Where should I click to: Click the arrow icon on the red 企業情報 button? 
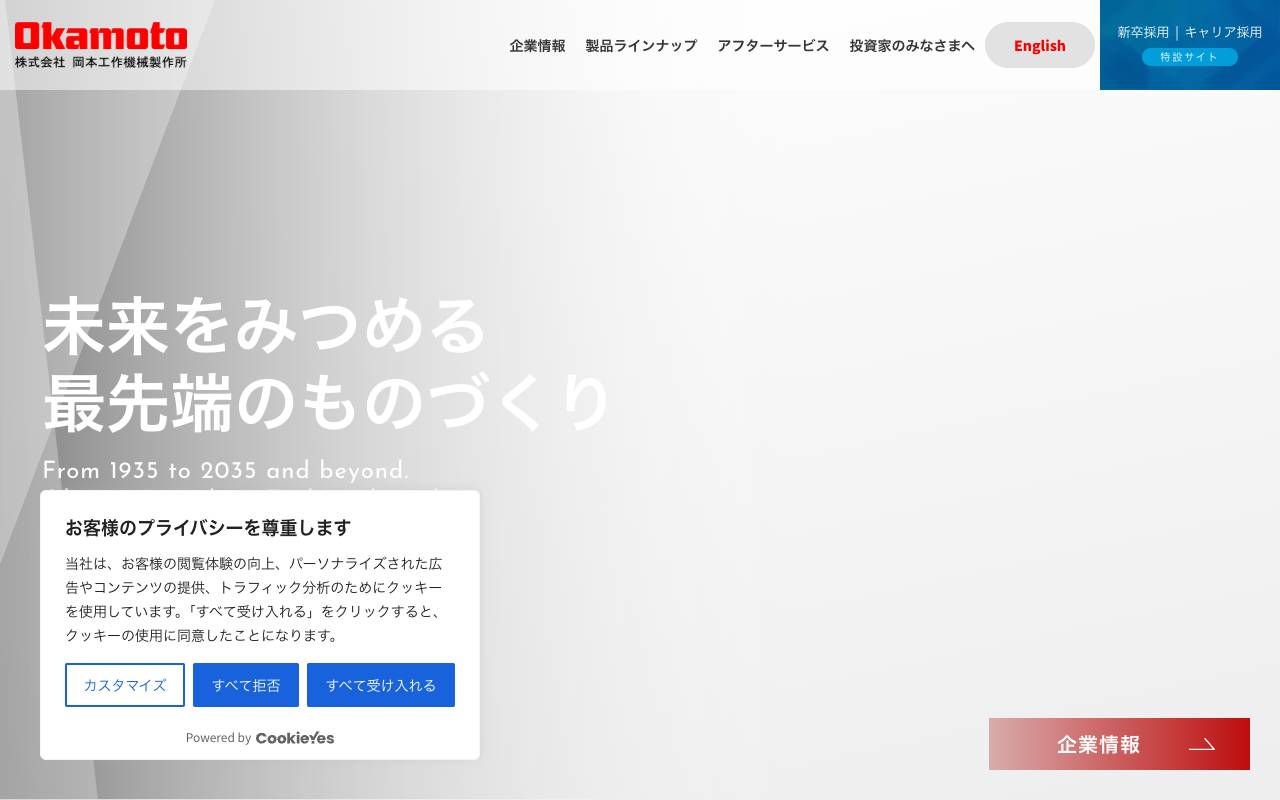1202,745
